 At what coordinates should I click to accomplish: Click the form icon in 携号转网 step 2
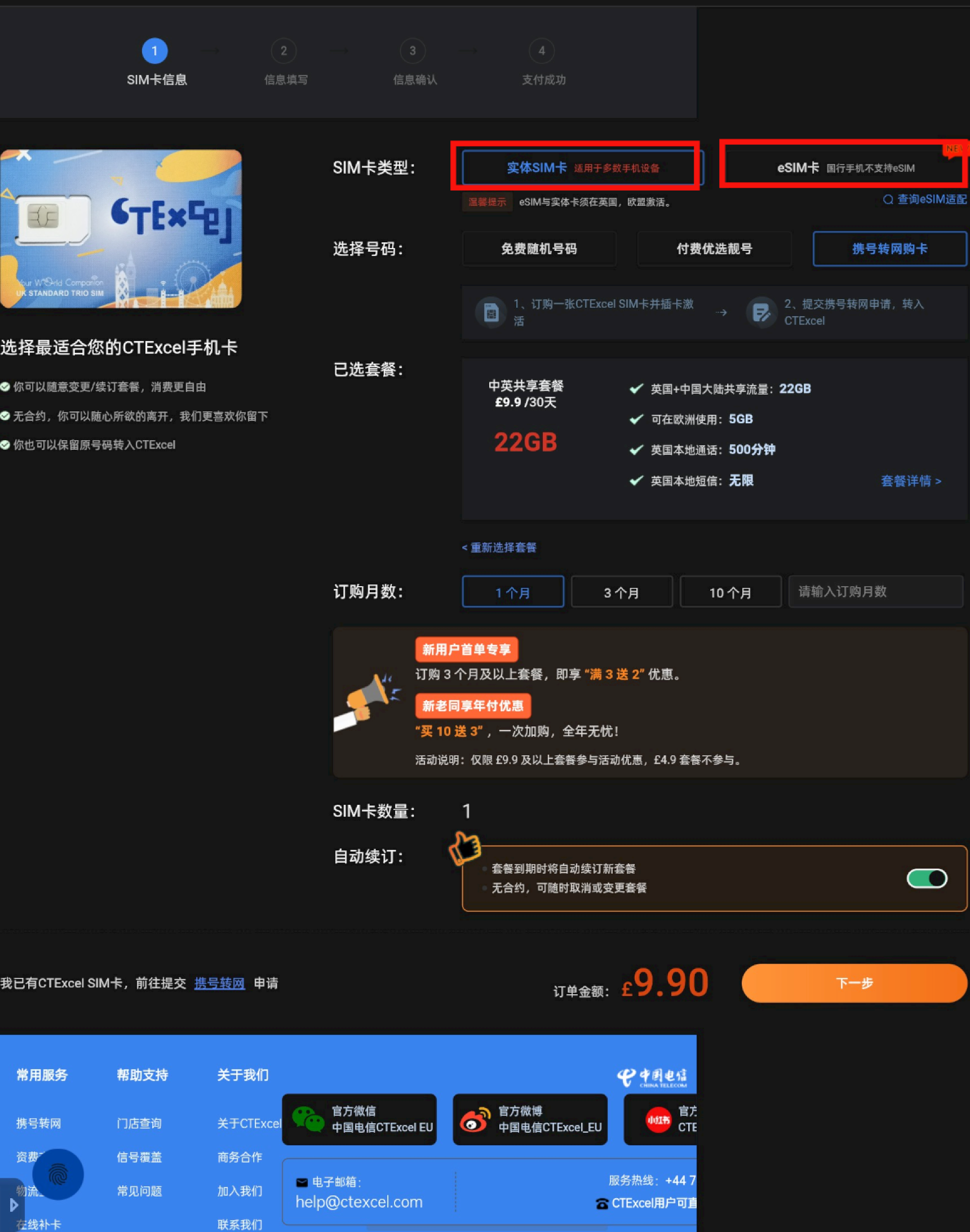(761, 311)
